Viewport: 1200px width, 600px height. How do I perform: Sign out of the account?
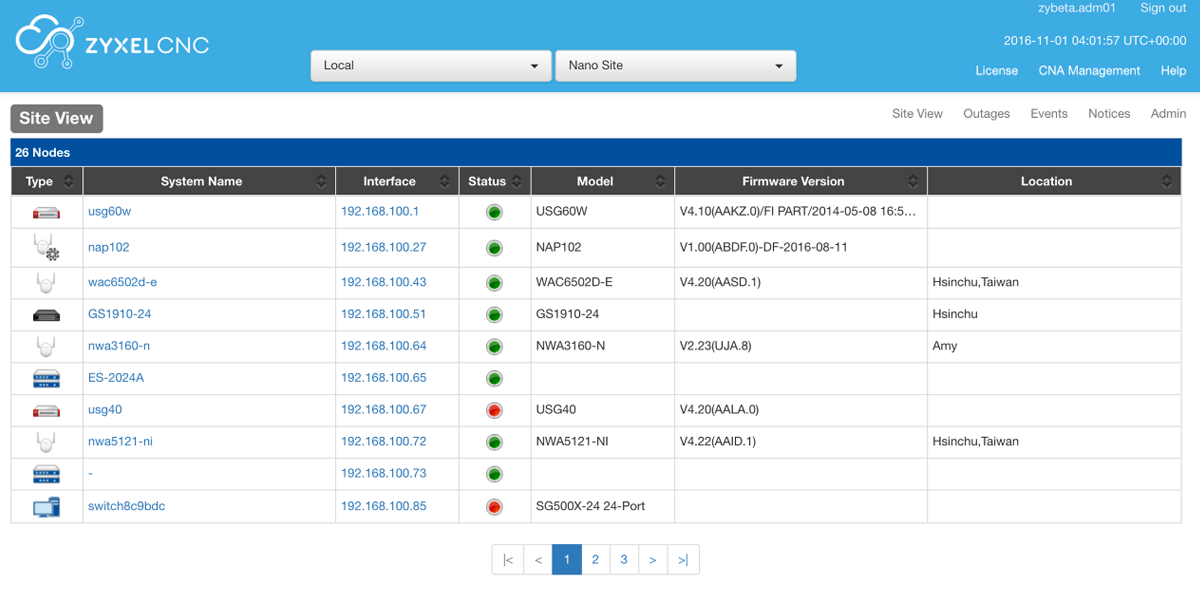(x=1163, y=8)
